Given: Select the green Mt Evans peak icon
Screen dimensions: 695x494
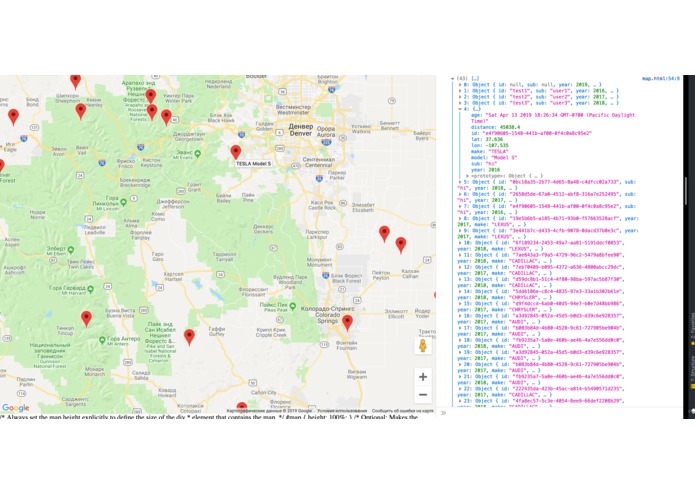Looking at the screenshot, I should tap(198, 154).
